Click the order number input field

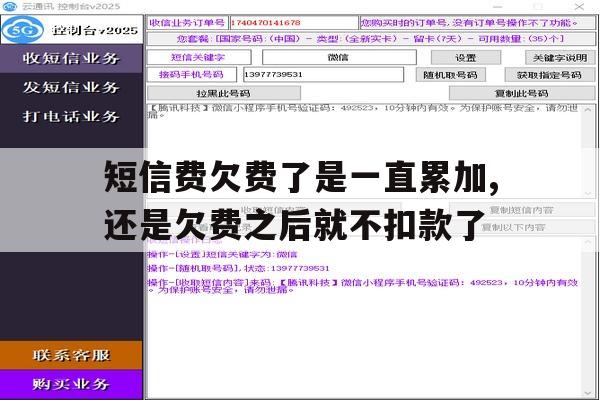[293, 23]
